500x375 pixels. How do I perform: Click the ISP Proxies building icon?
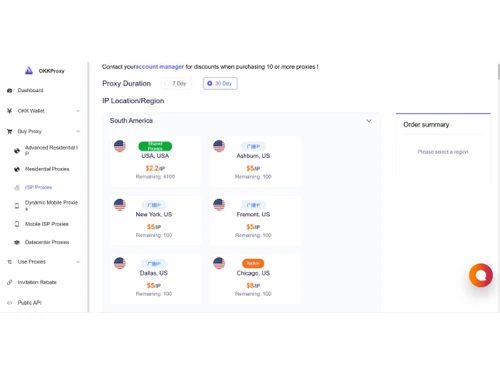click(x=17, y=187)
